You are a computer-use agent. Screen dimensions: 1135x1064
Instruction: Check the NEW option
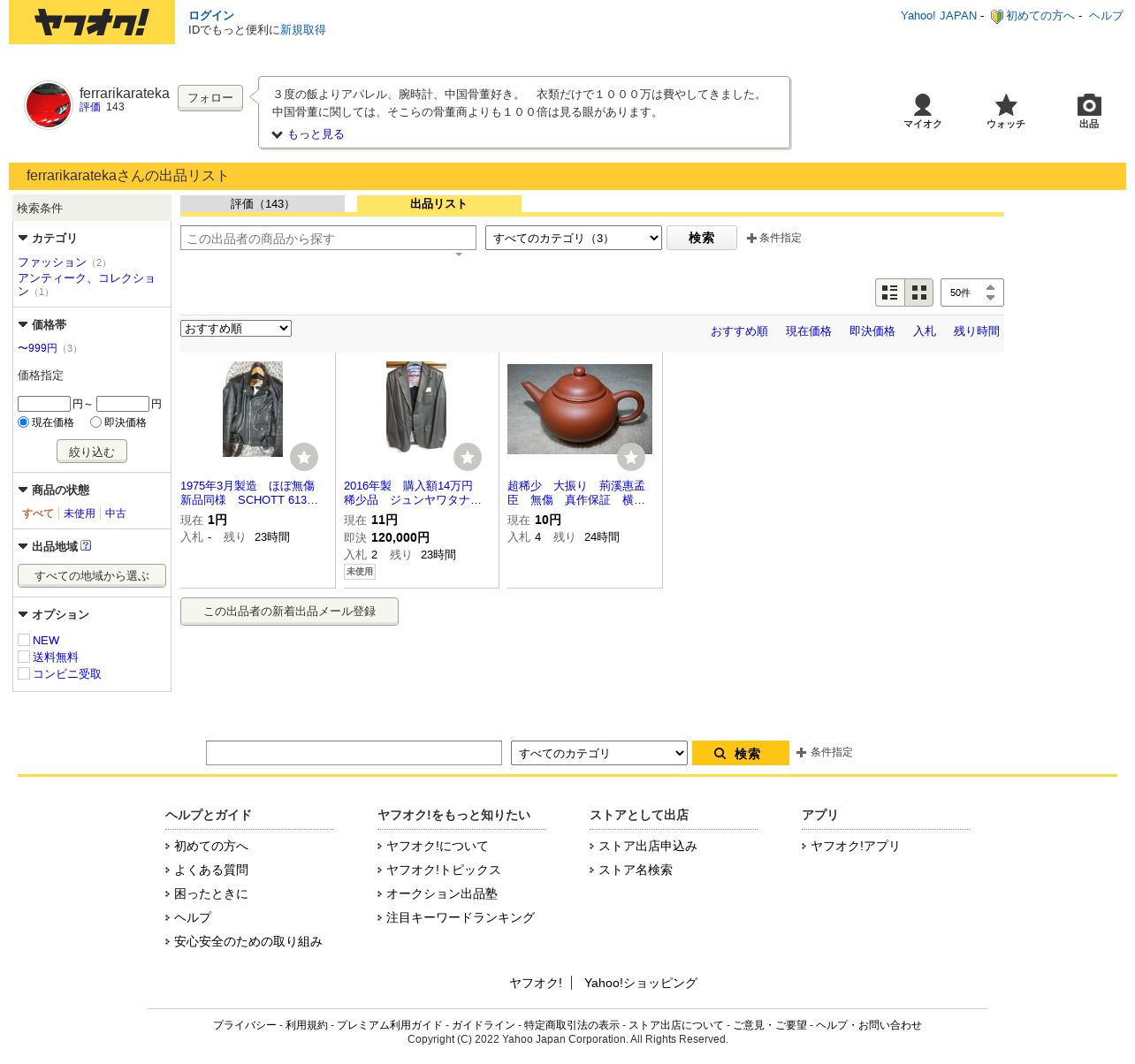(x=24, y=640)
